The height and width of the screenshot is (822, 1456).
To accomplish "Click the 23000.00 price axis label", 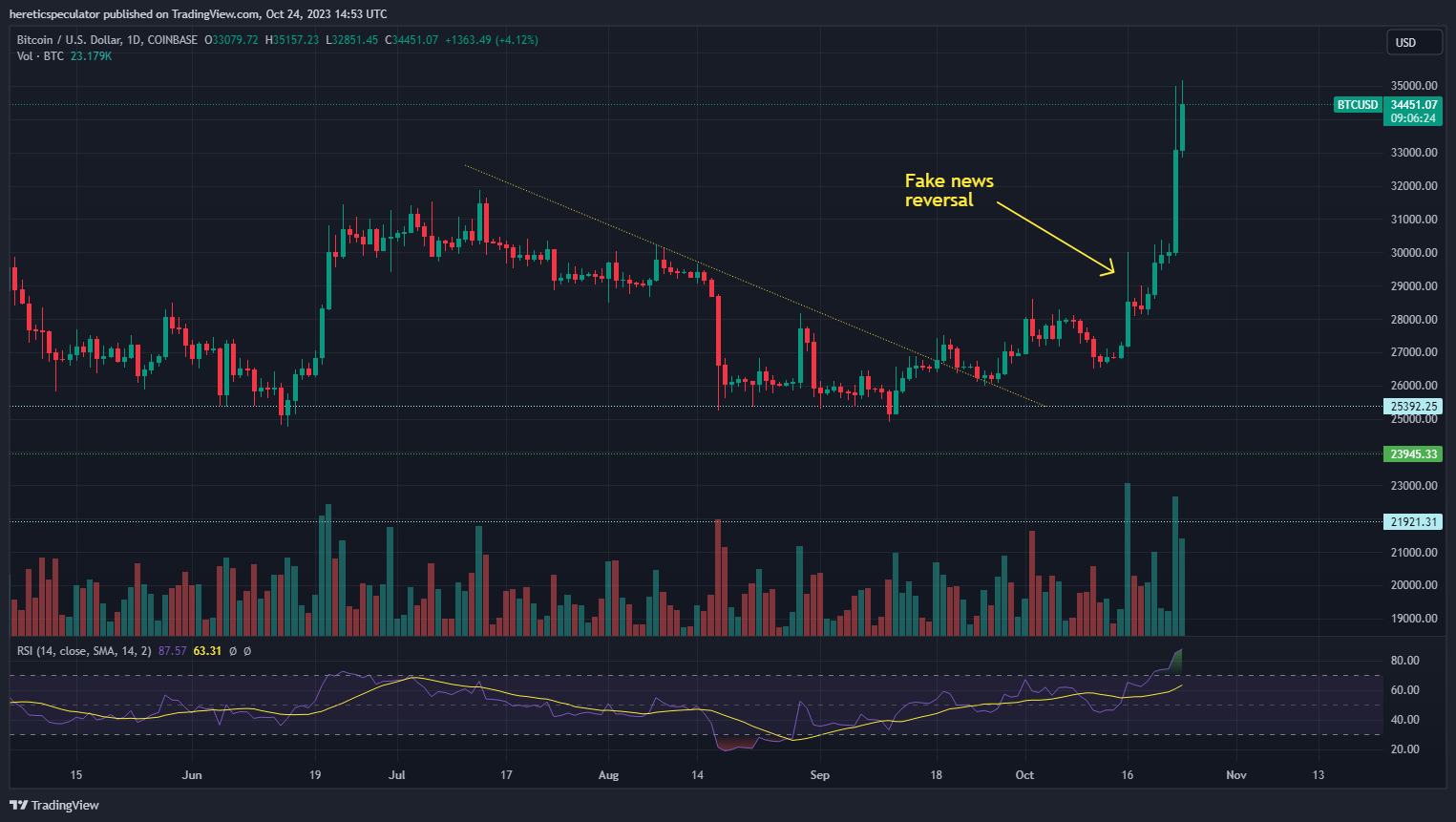I will (x=1414, y=486).
